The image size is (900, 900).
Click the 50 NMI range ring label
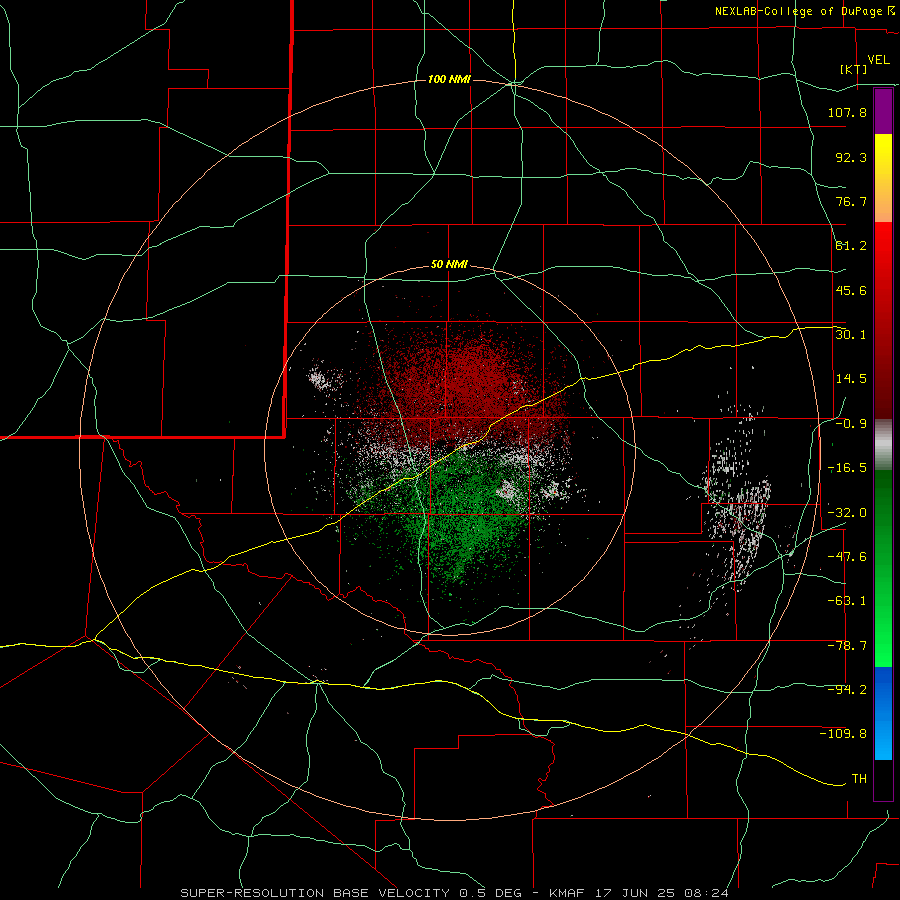(449, 265)
